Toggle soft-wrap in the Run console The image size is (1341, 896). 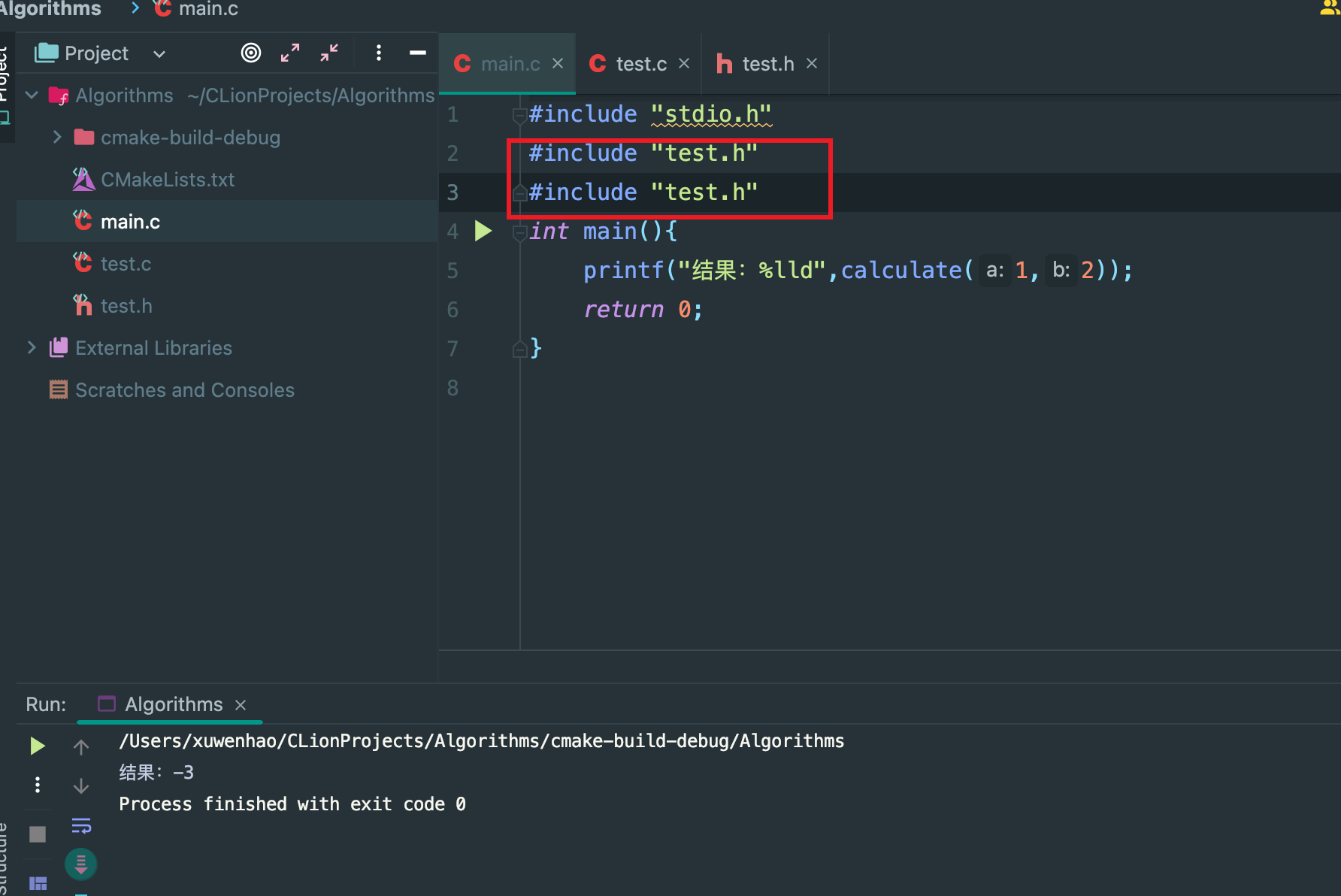pos(81,826)
